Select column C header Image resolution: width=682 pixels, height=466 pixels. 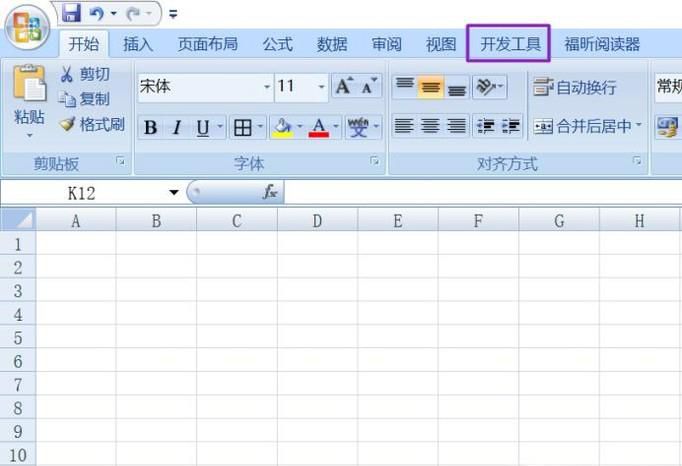pyautogui.click(x=237, y=220)
